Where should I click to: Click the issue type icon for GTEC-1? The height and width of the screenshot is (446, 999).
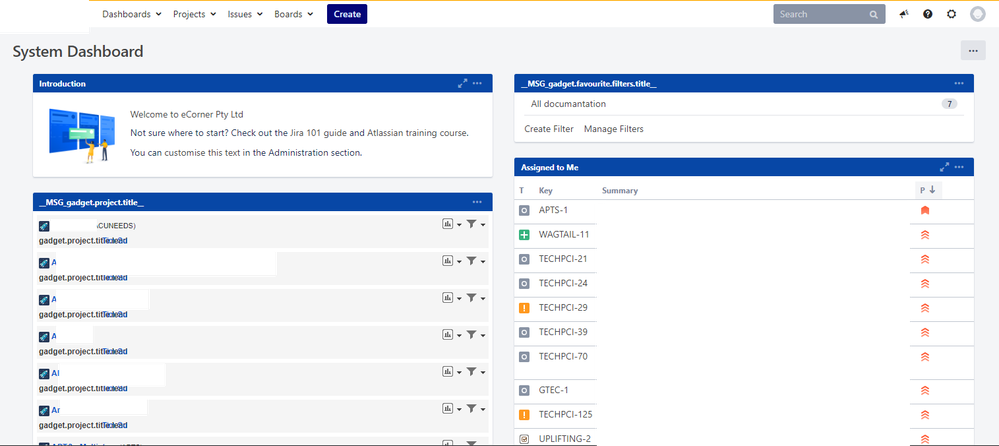(x=524, y=391)
